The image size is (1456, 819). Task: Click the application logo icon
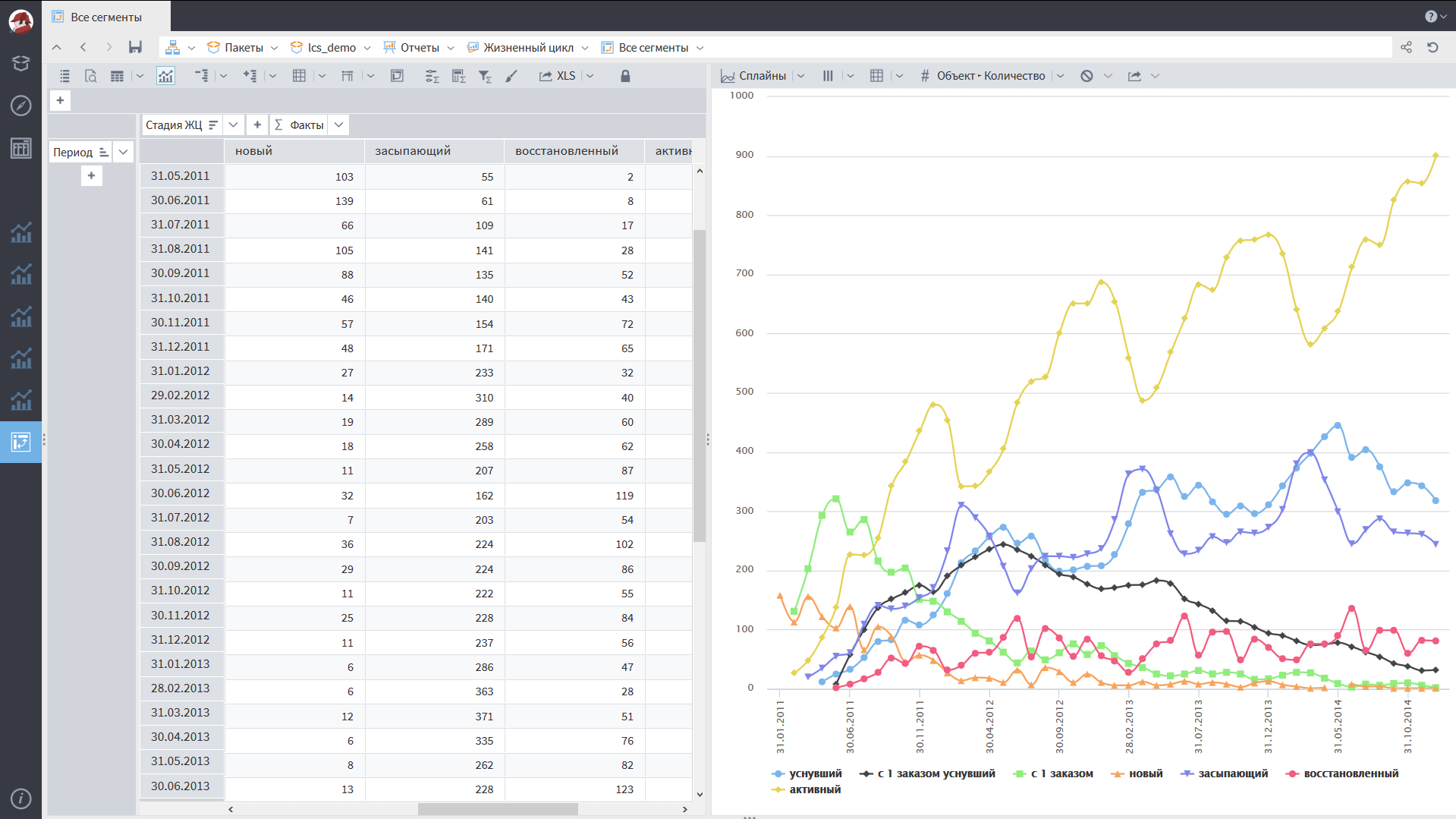click(x=20, y=21)
